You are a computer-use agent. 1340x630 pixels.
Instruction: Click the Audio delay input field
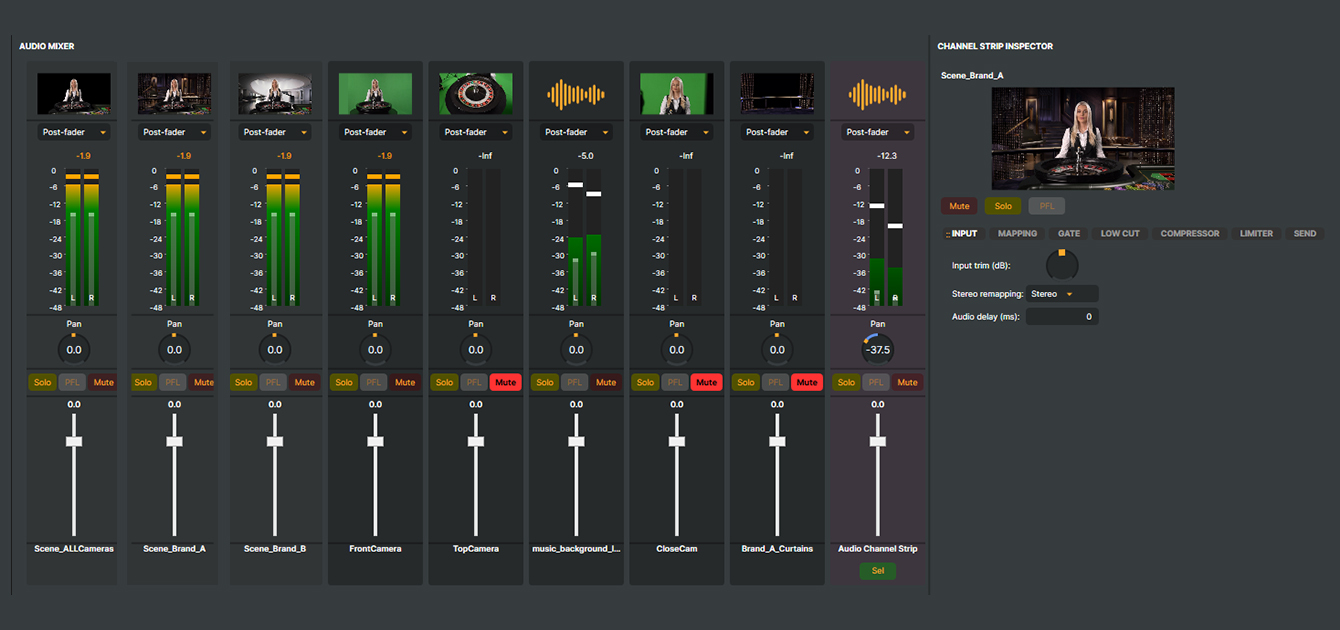(1062, 316)
